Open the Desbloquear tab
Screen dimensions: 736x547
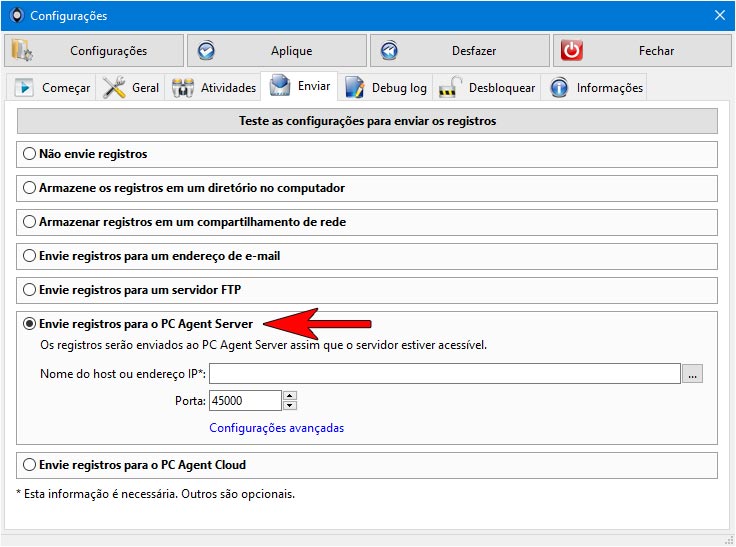tap(486, 87)
